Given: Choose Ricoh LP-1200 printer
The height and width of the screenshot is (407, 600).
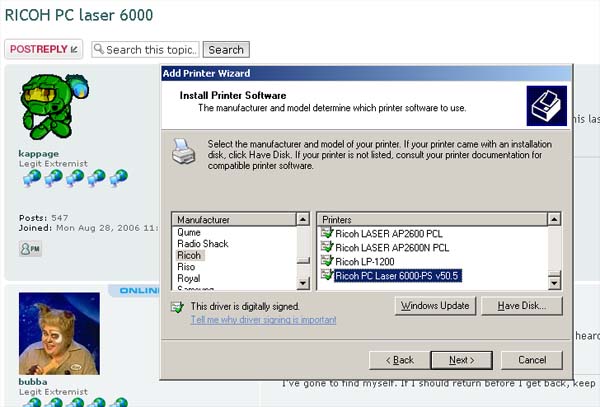Looking at the screenshot, I should (365, 262).
